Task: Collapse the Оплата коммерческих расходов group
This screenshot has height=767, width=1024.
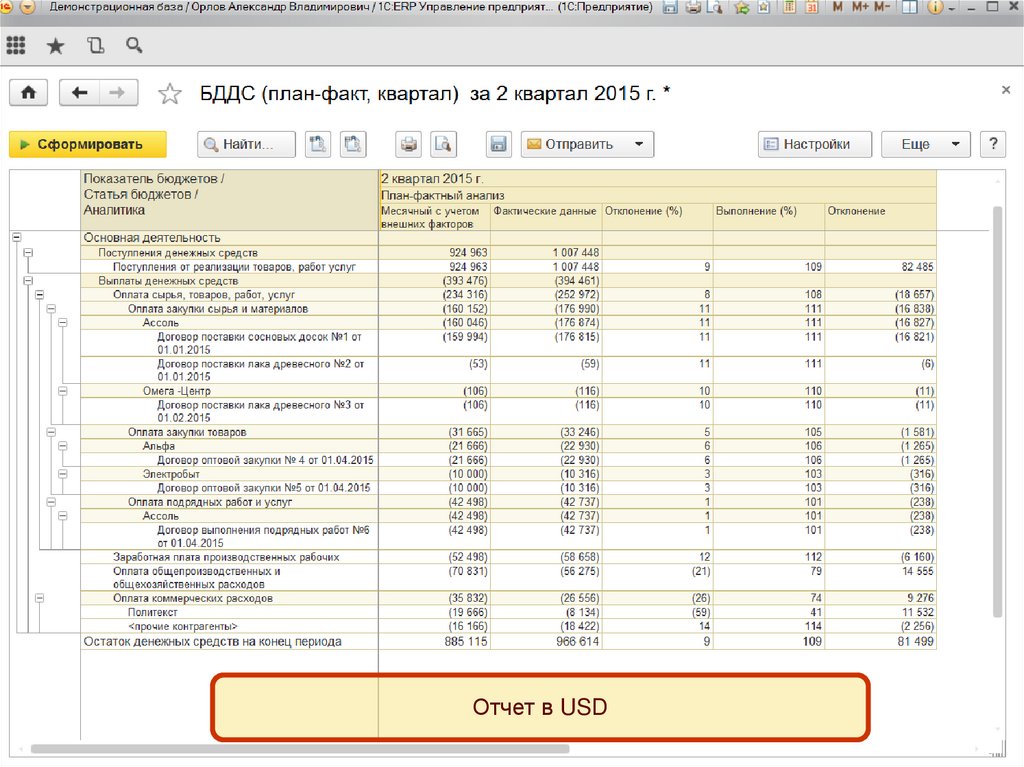Action: (40, 598)
